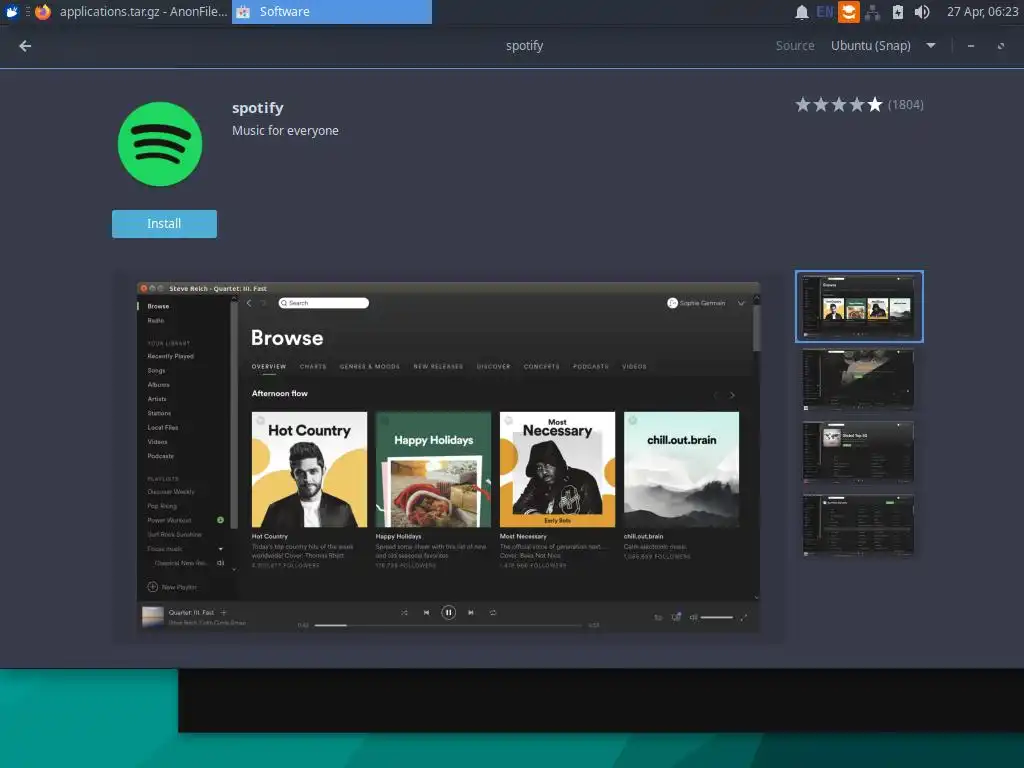Screen dimensions: 1024x768
Task: Click the orange software updater tray icon
Action: [848, 12]
